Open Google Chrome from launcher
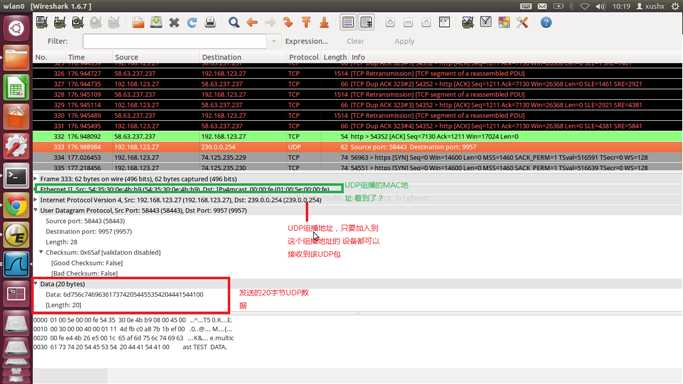683x384 pixels. coord(16,205)
